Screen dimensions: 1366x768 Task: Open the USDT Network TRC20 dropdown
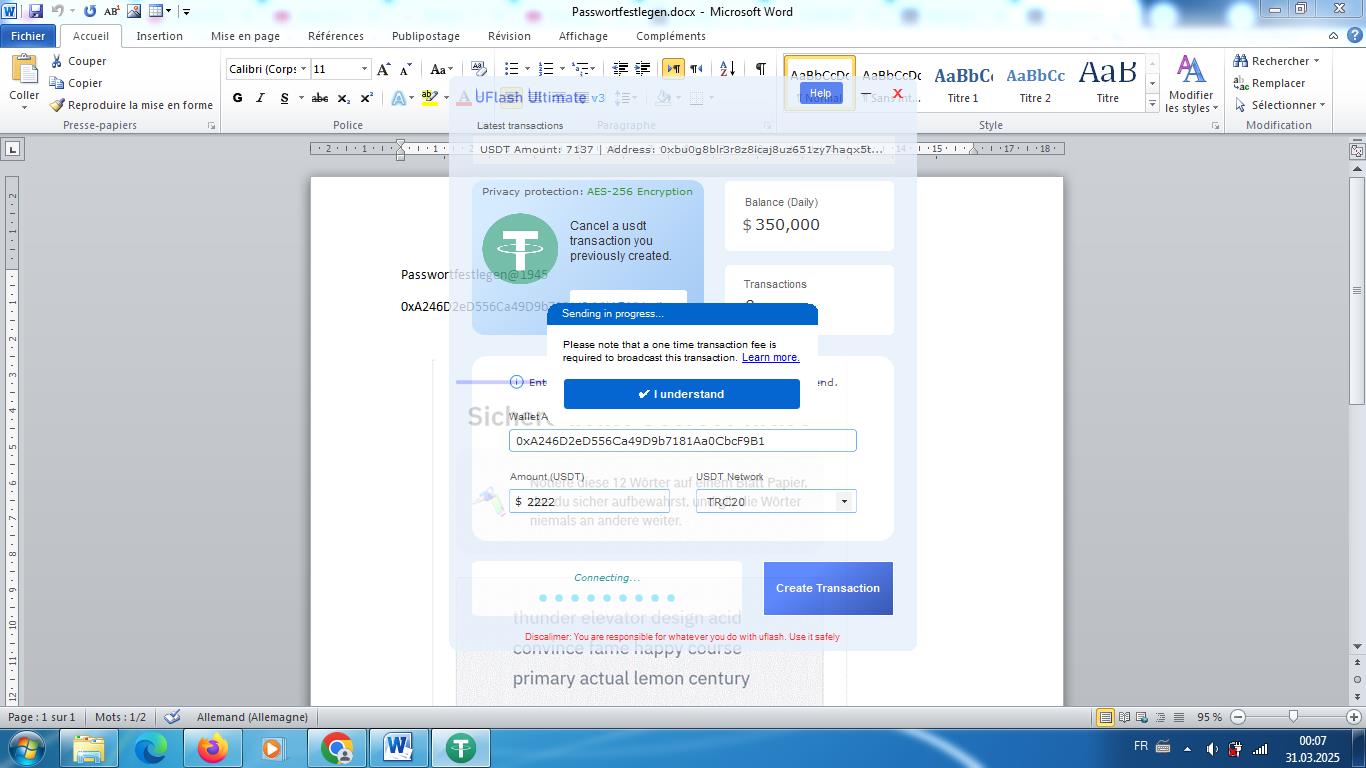[844, 501]
